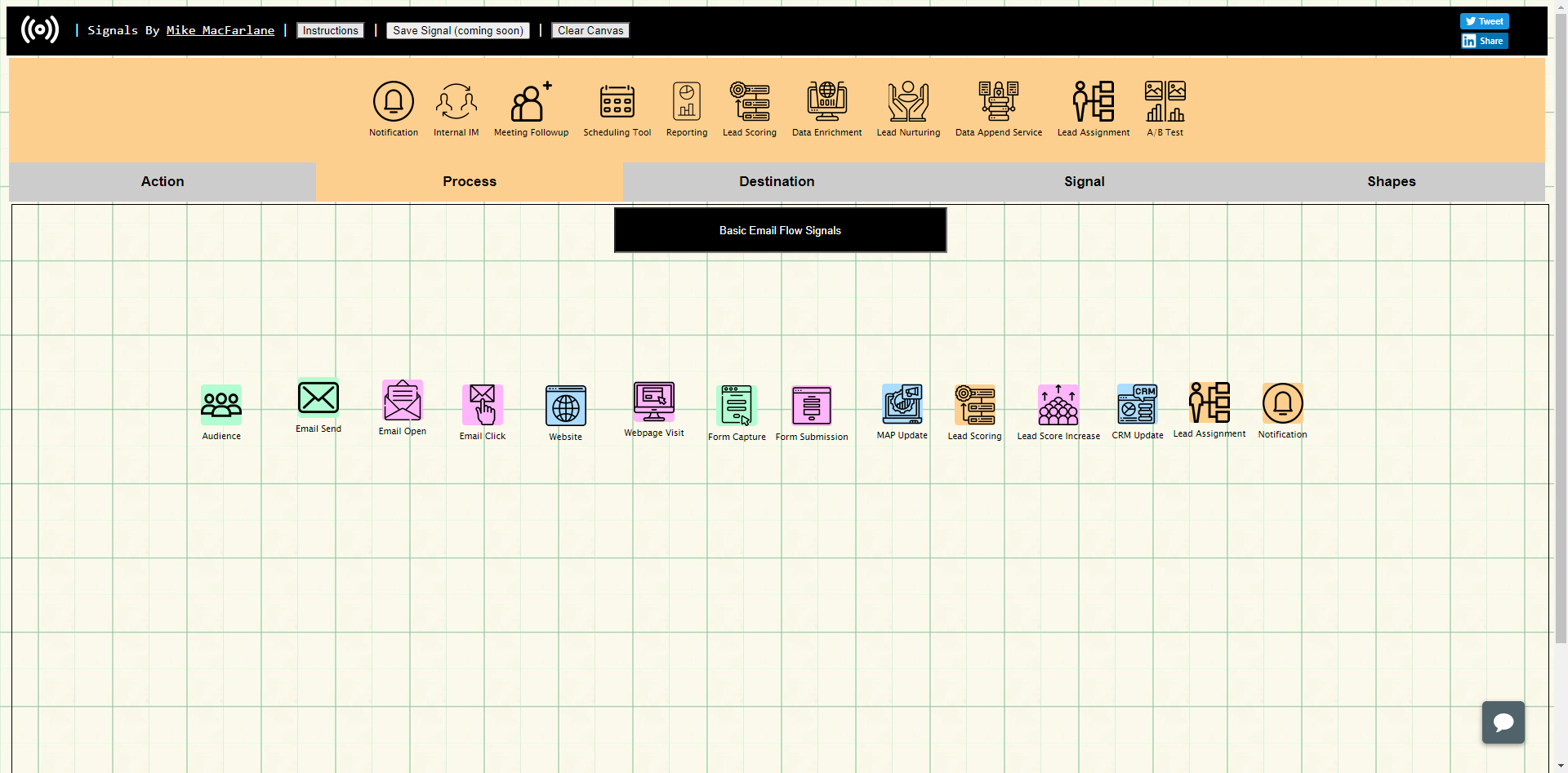Click the Tweet button
This screenshot has width=1568, height=773.
(x=1485, y=21)
